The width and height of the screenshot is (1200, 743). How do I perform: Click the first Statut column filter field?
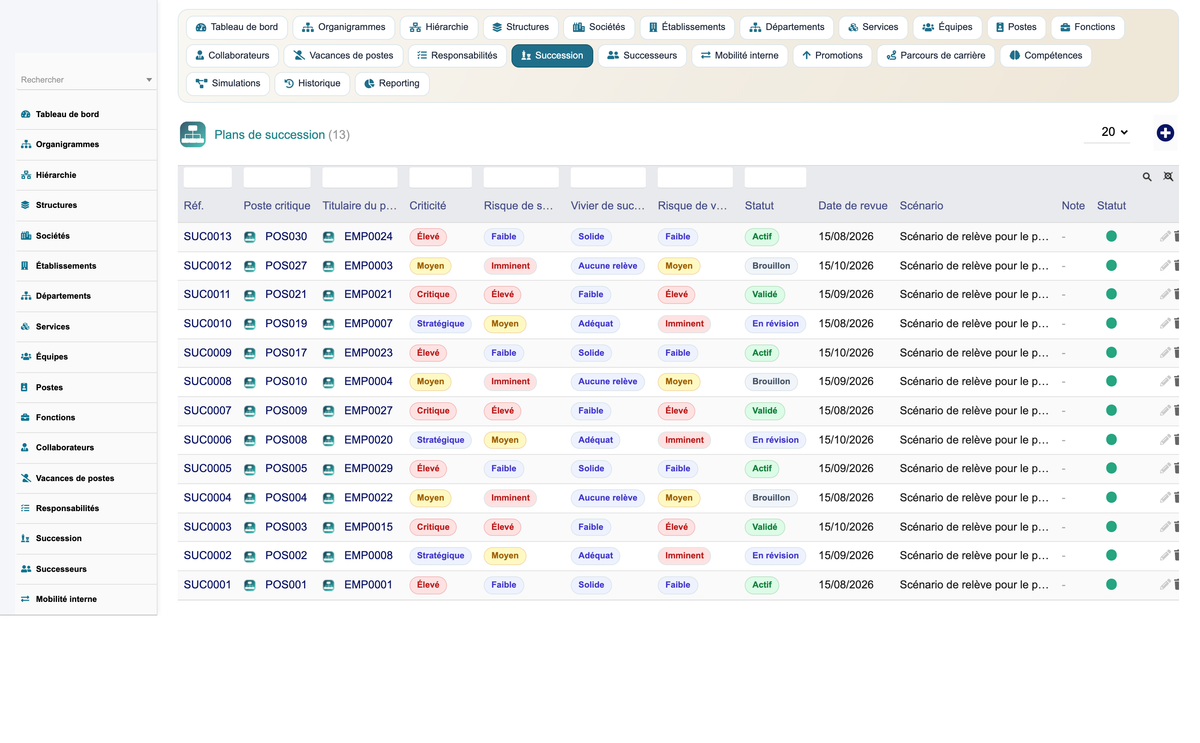pyautogui.click(x=775, y=177)
